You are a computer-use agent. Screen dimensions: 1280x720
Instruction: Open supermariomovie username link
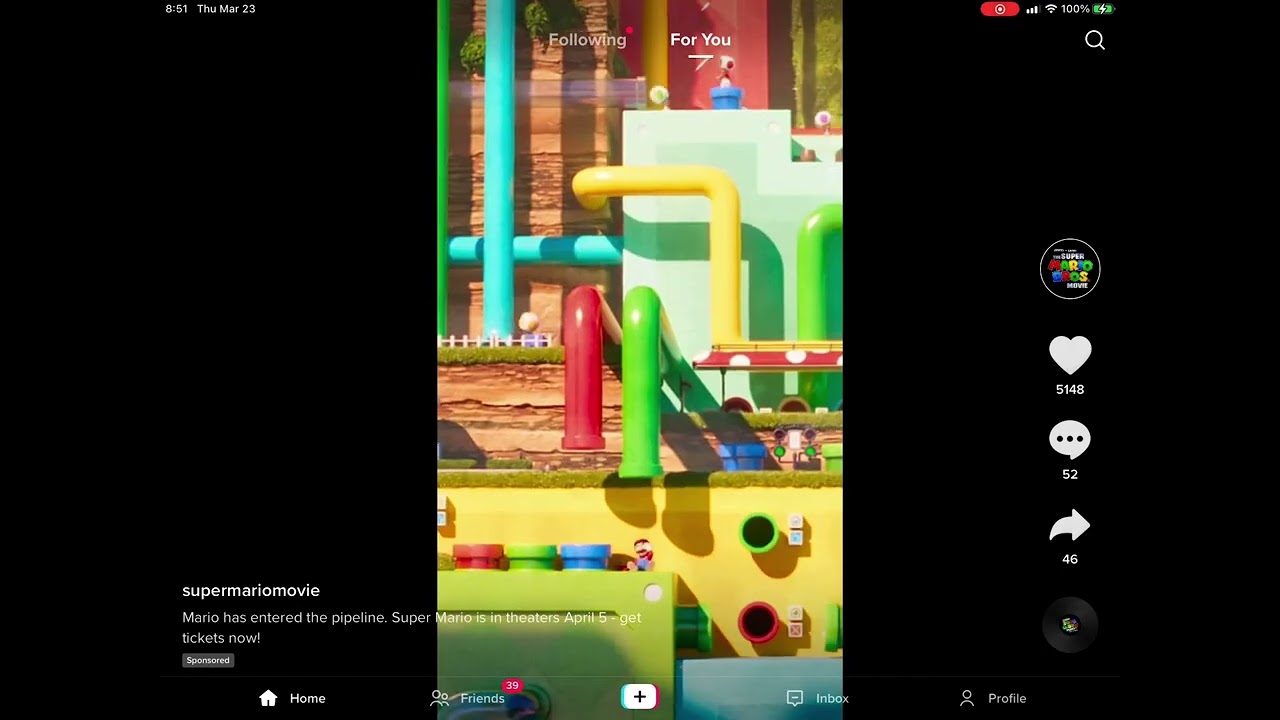(251, 591)
